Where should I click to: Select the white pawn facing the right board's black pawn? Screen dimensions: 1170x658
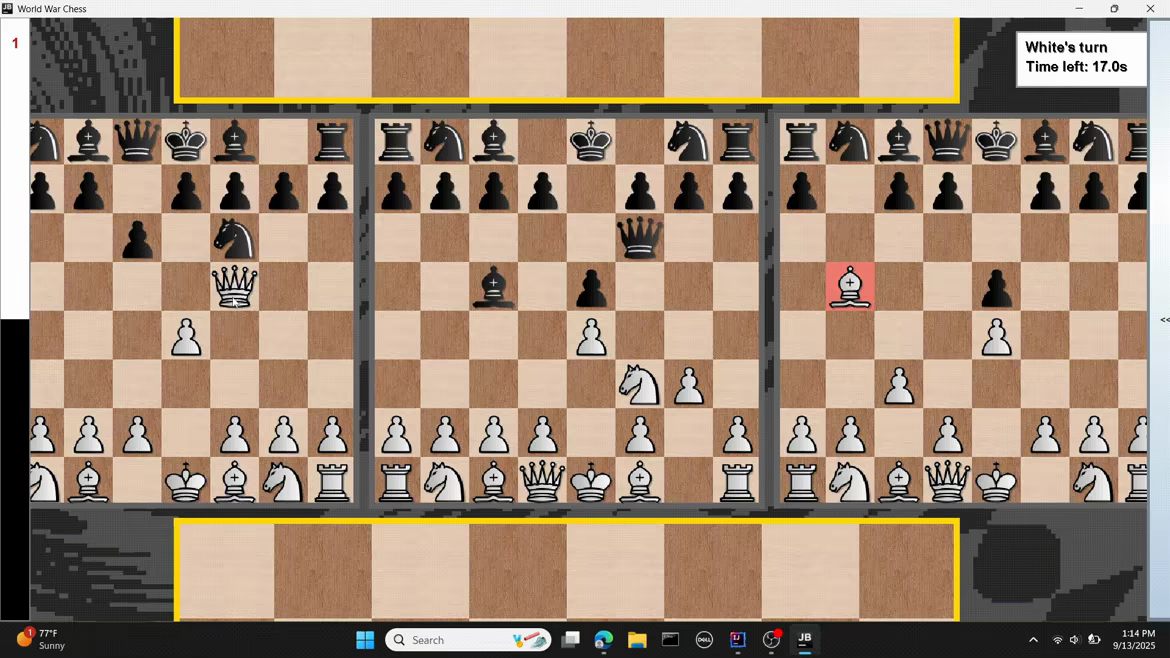coord(996,336)
